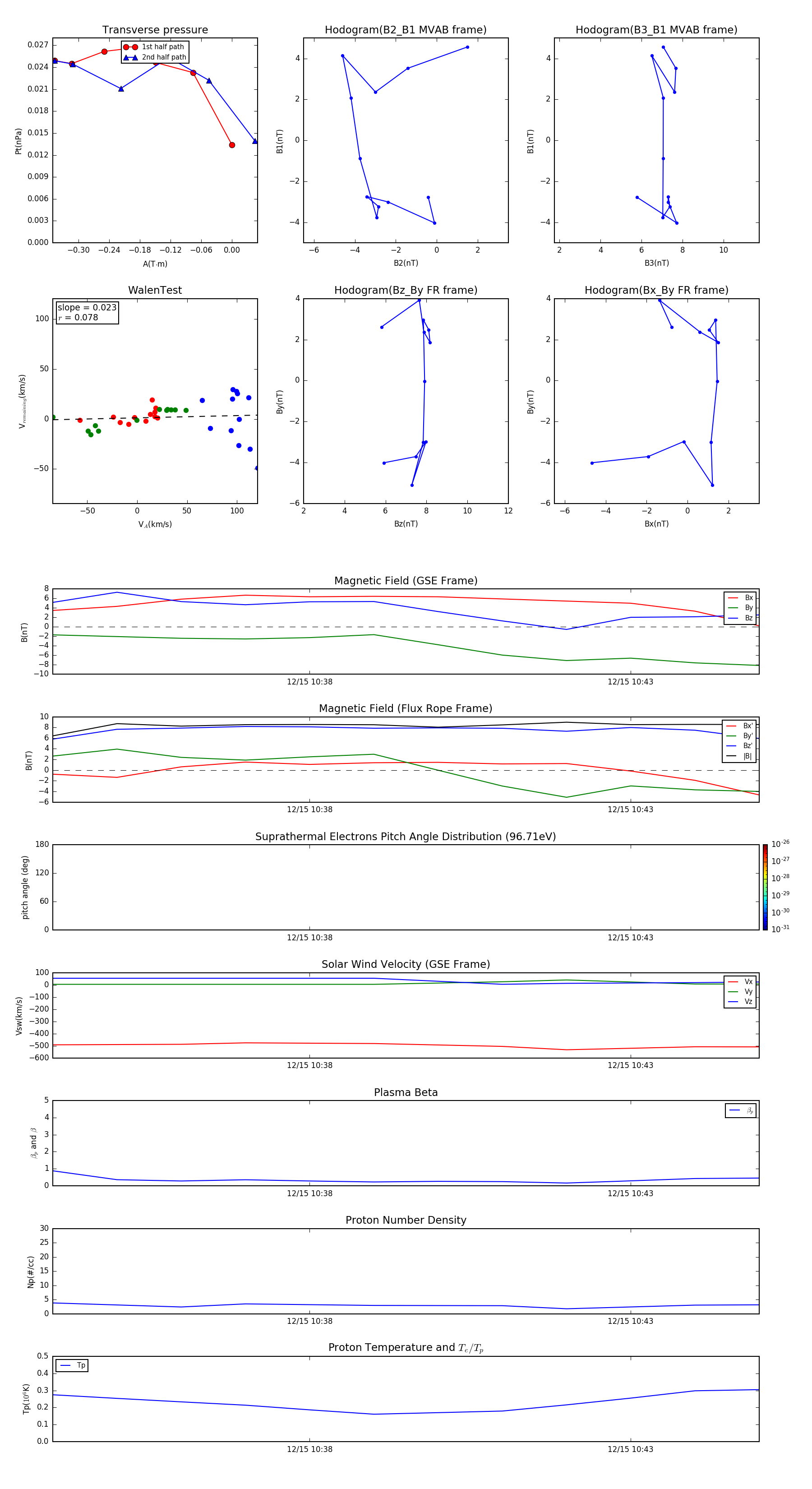
Task: Select the "slope = 0.023" annotation text
Action: (87, 308)
